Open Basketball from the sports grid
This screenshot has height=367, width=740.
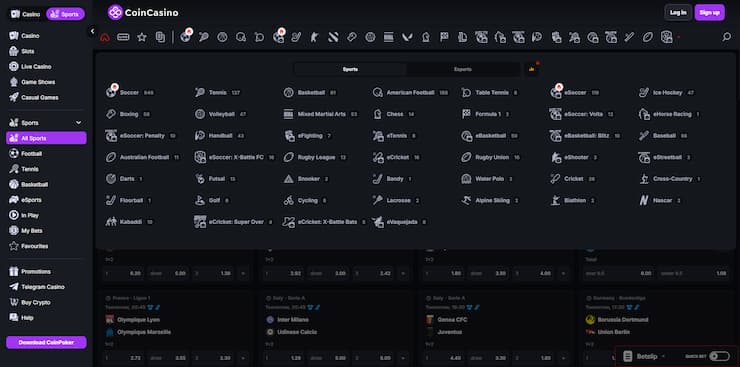(310, 92)
